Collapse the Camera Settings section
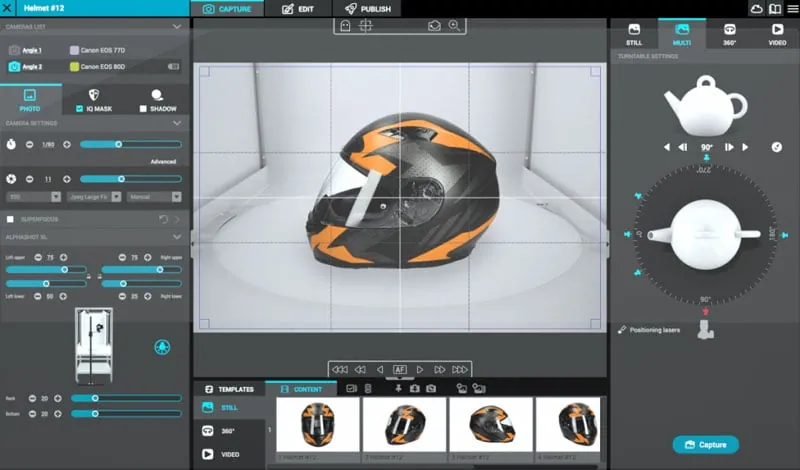 click(x=177, y=123)
